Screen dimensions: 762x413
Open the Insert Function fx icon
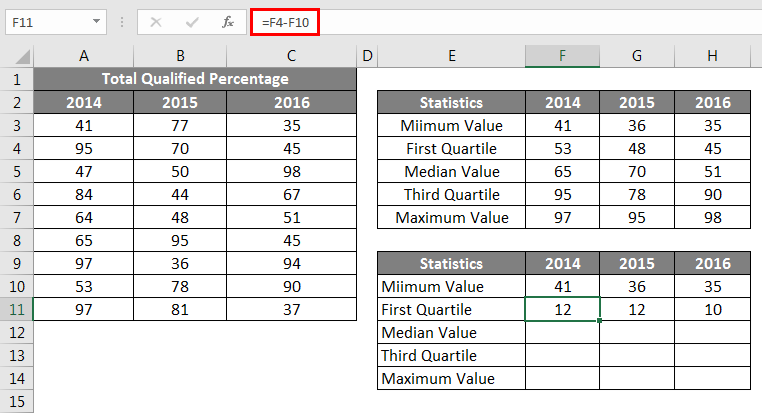coord(228,22)
